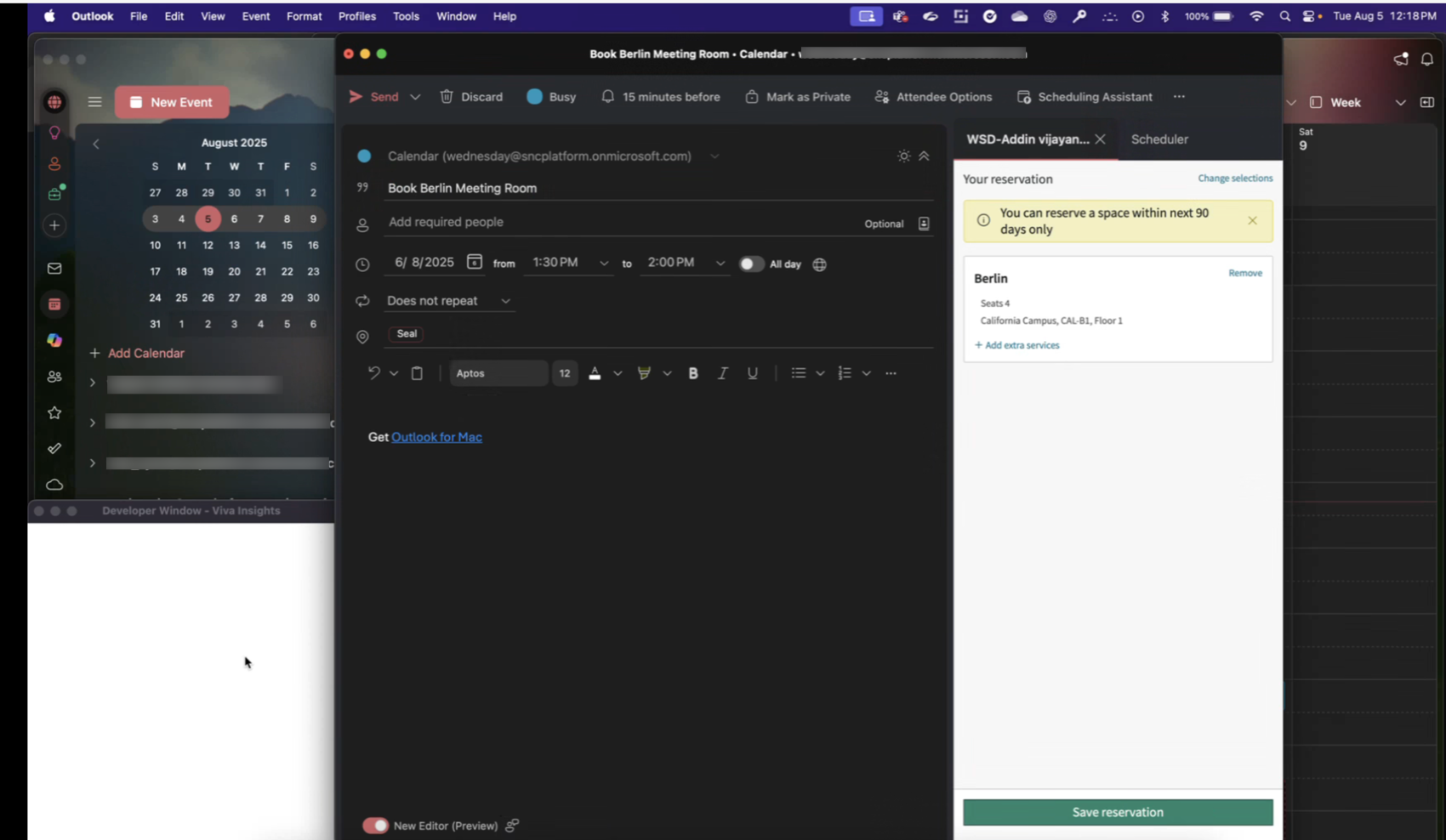Open the time zone globe icon
The height and width of the screenshot is (840, 1446).
coord(819,264)
